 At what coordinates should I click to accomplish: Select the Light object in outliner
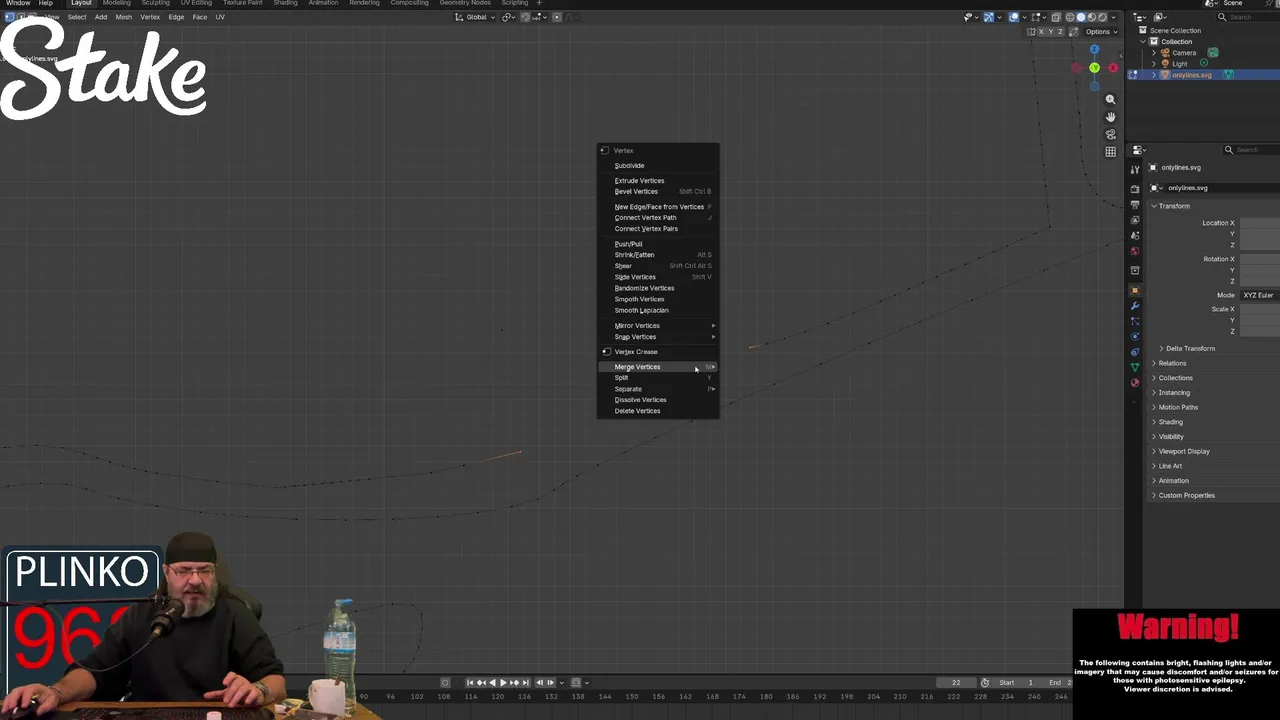pos(1180,63)
